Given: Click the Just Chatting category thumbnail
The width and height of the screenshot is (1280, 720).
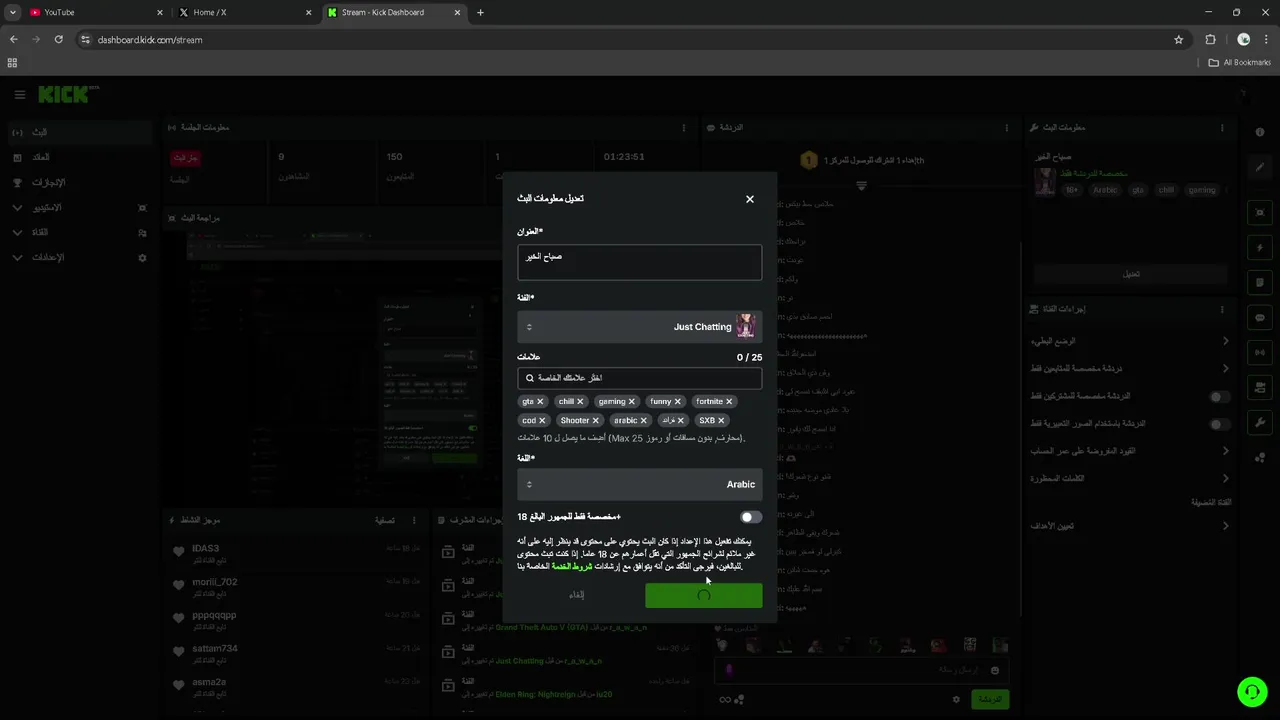Looking at the screenshot, I should (x=746, y=327).
